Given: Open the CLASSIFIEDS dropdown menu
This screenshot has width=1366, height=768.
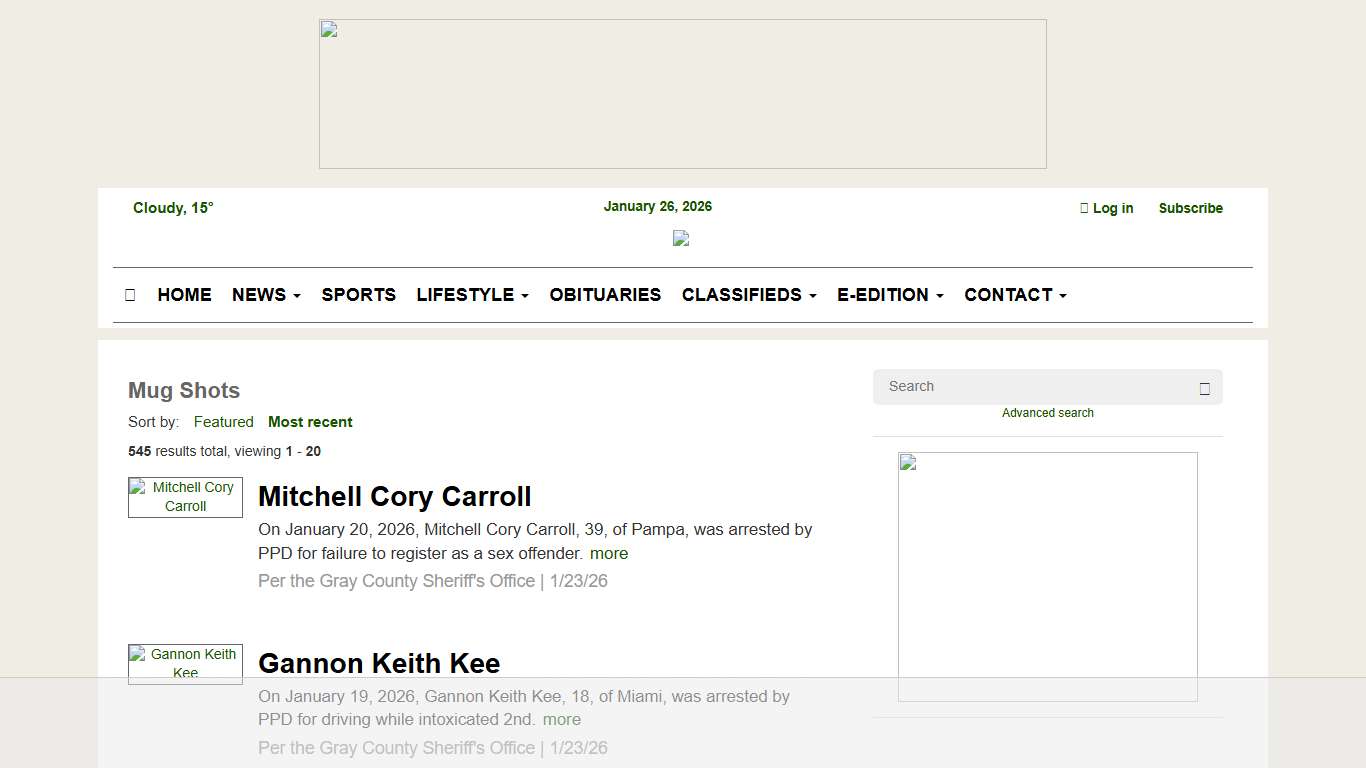Looking at the screenshot, I should [749, 295].
